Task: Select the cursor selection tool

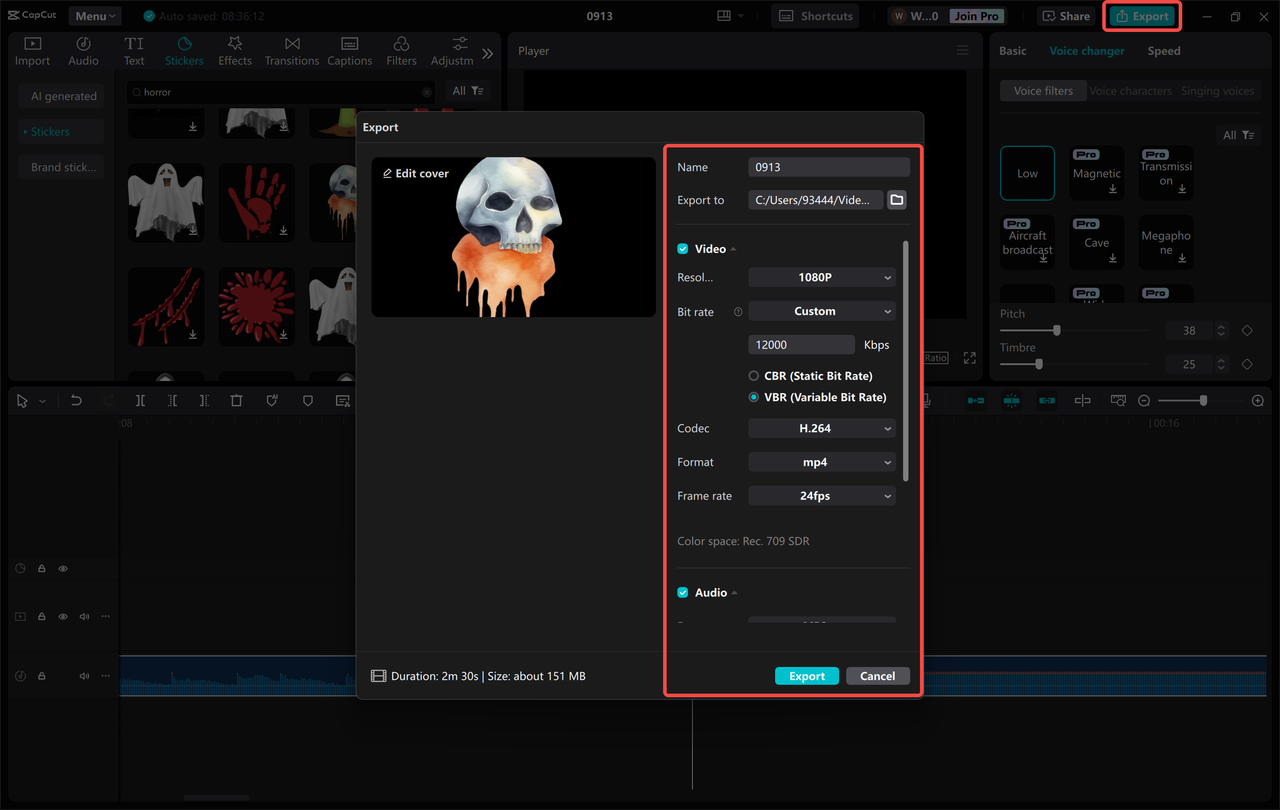Action: click(x=22, y=400)
